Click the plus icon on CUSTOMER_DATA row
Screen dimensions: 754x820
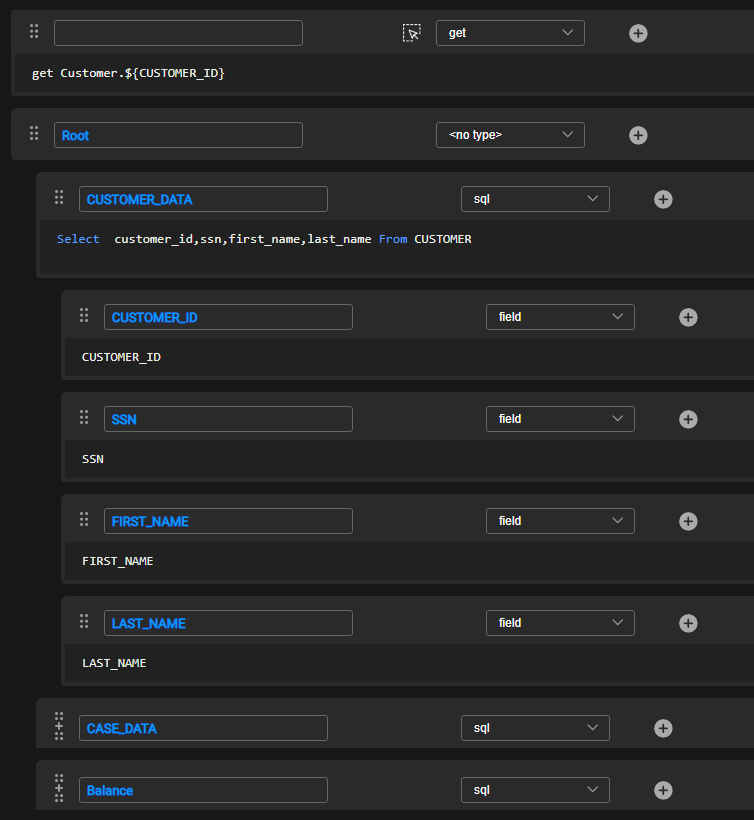click(663, 199)
